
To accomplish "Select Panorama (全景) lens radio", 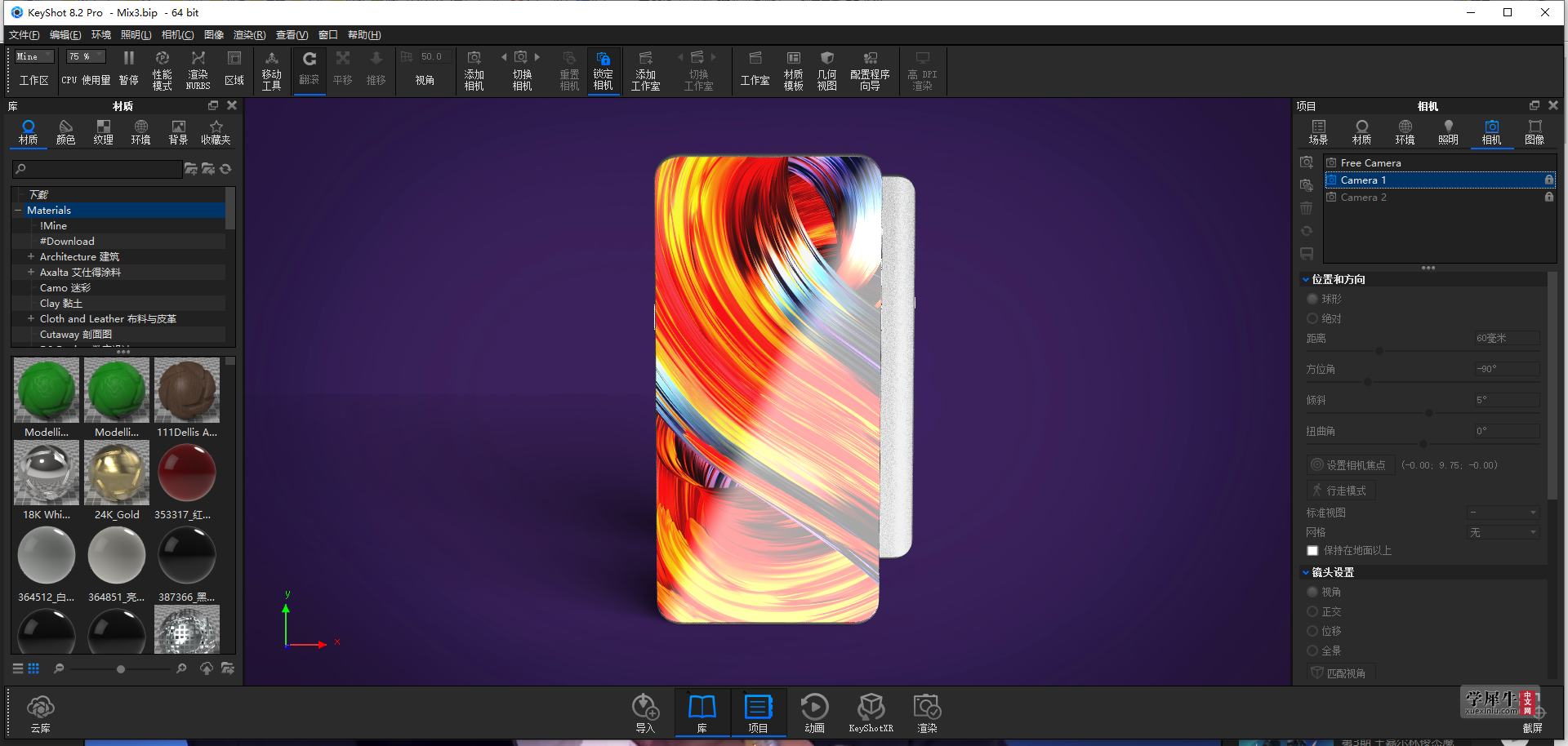I will tap(1312, 651).
